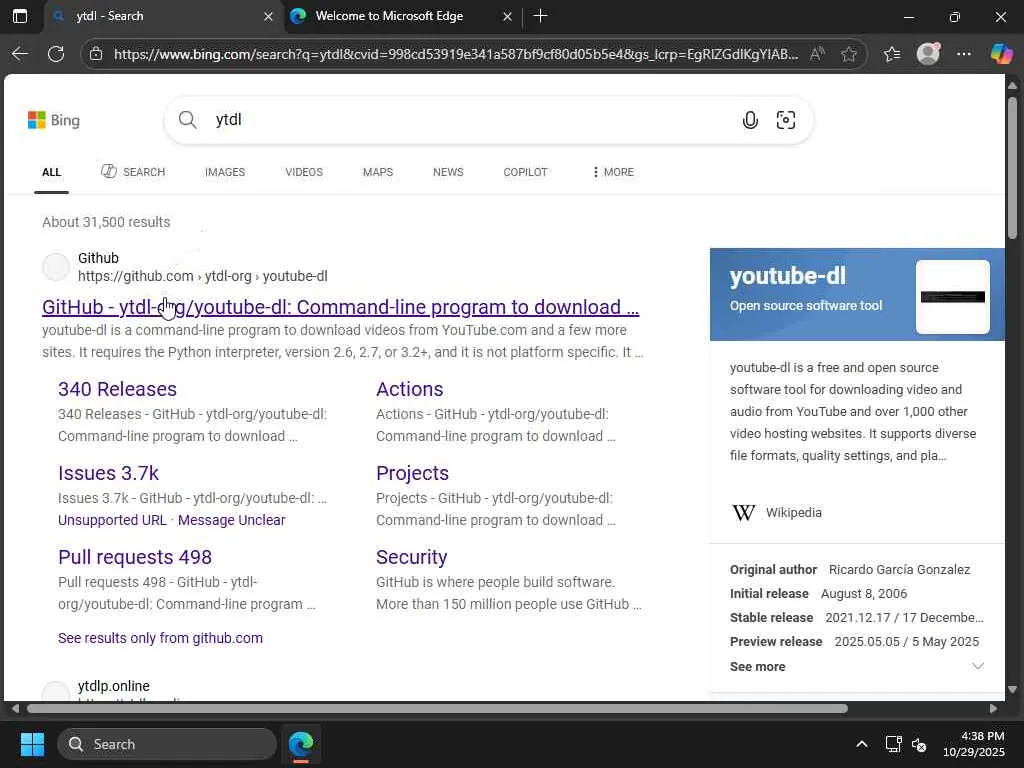Open Windows Start menu

click(32, 744)
